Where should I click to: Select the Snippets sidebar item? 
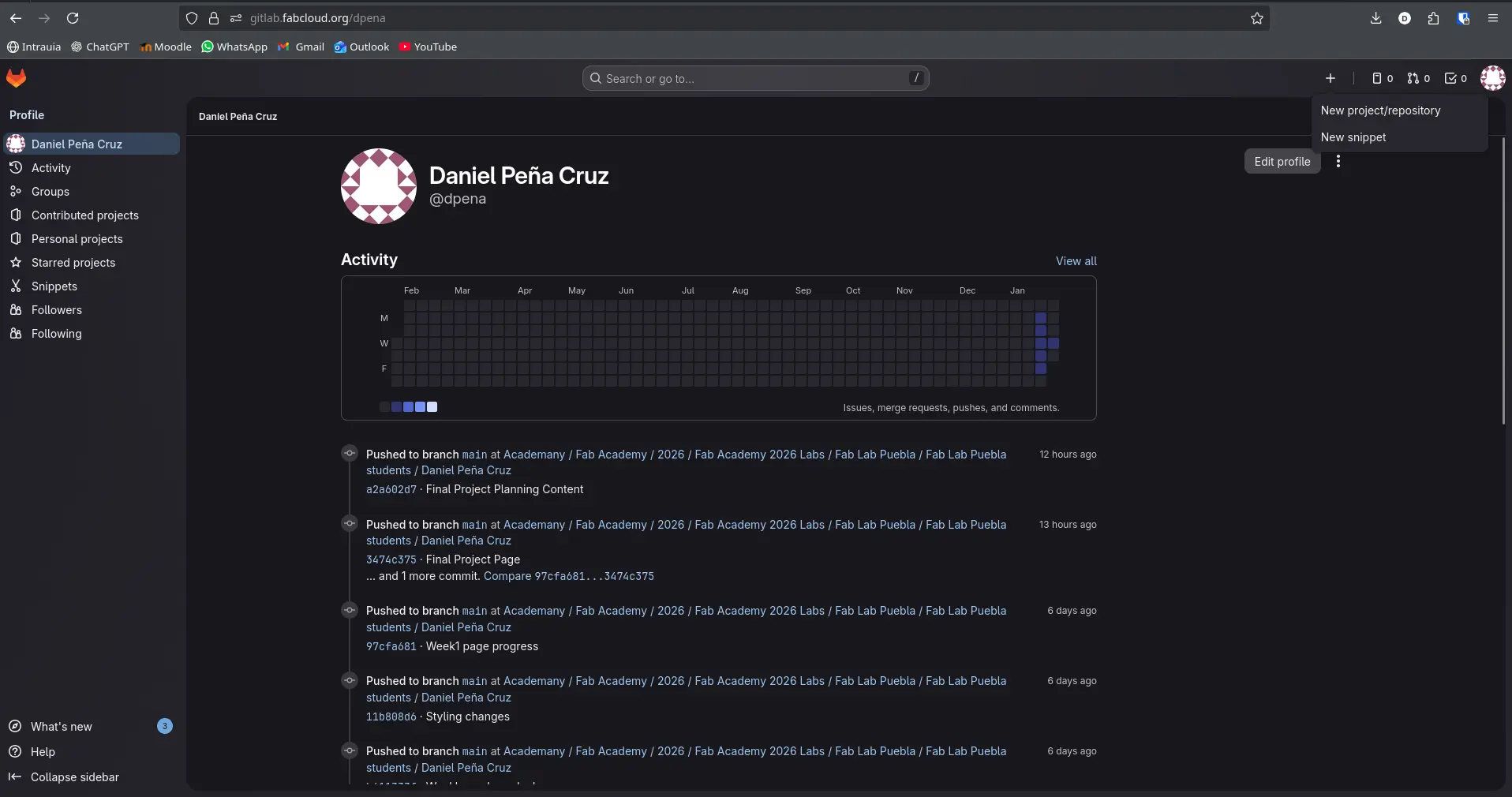coord(54,286)
